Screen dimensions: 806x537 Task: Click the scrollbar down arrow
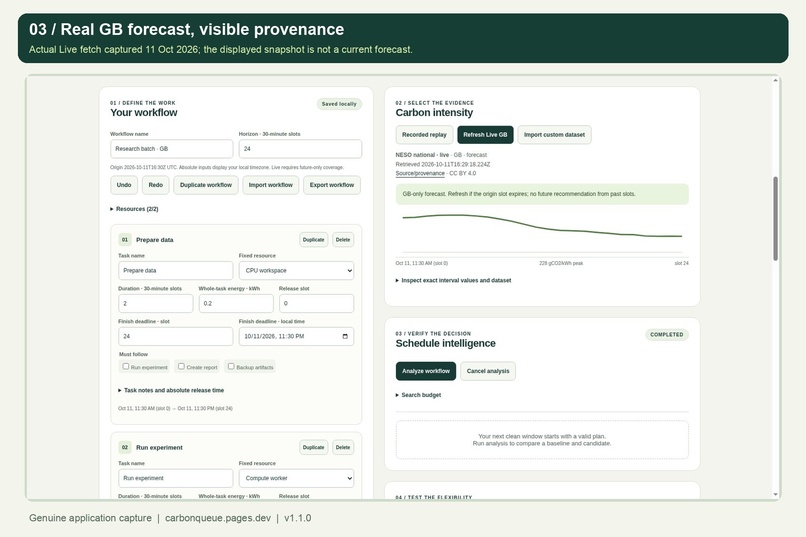pyautogui.click(x=775, y=495)
